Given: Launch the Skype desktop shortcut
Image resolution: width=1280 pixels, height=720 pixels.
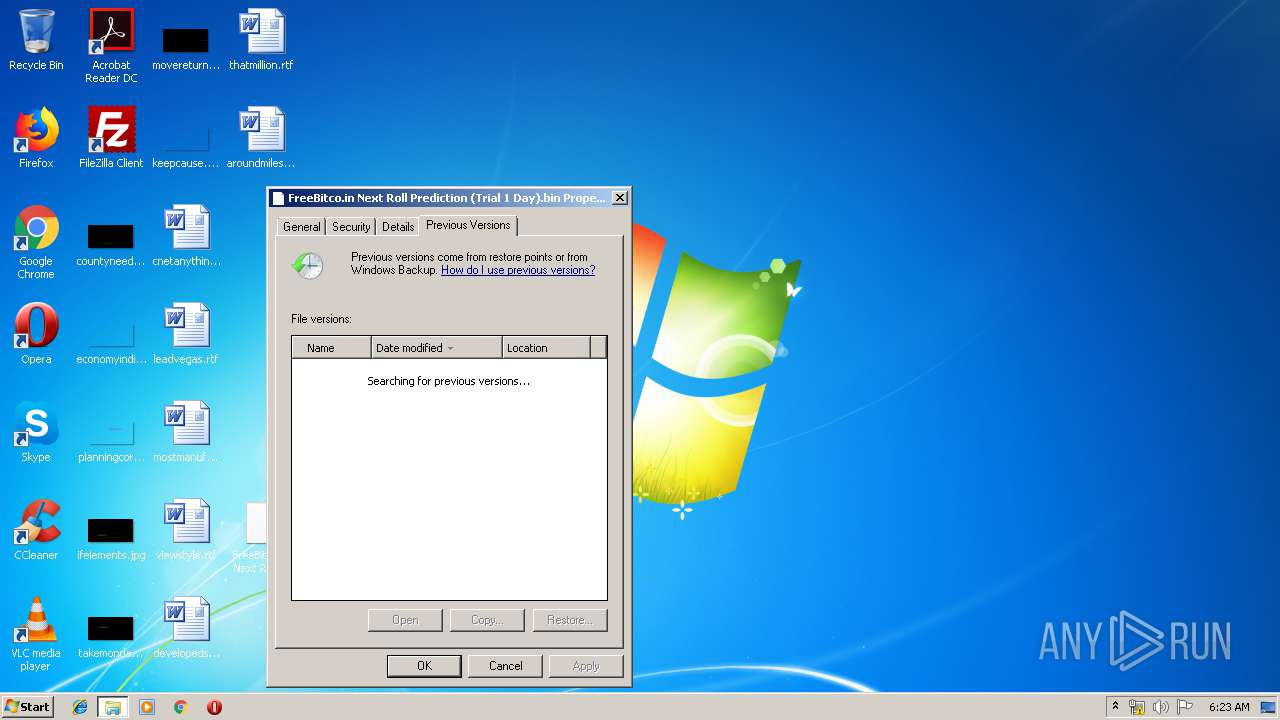Looking at the screenshot, I should click(x=36, y=432).
